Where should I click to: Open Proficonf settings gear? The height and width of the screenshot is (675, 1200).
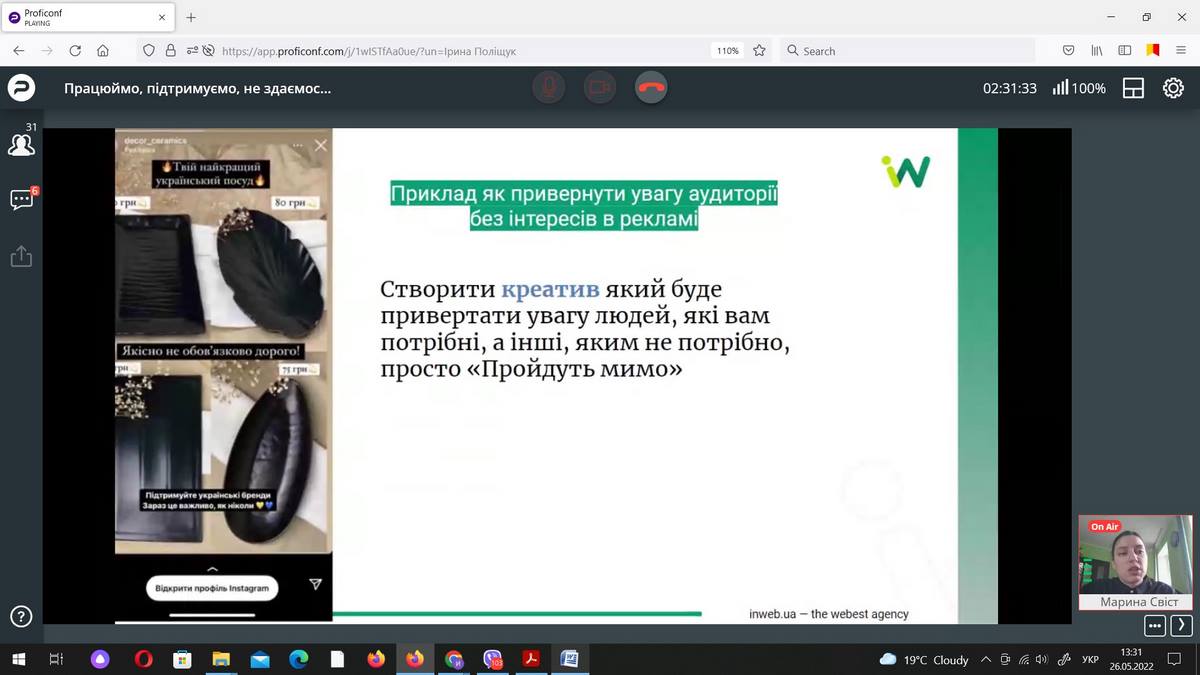[1173, 88]
